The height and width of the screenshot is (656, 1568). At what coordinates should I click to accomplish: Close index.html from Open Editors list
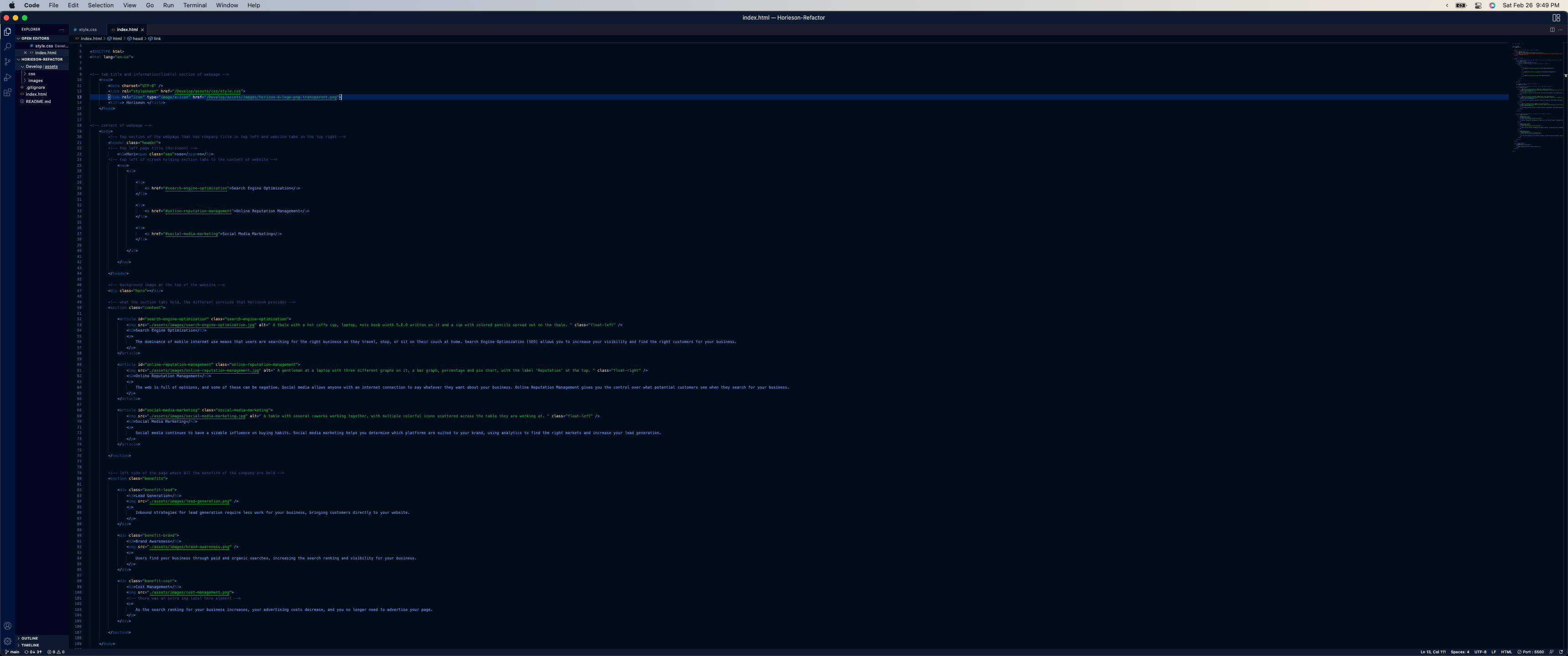click(x=25, y=52)
